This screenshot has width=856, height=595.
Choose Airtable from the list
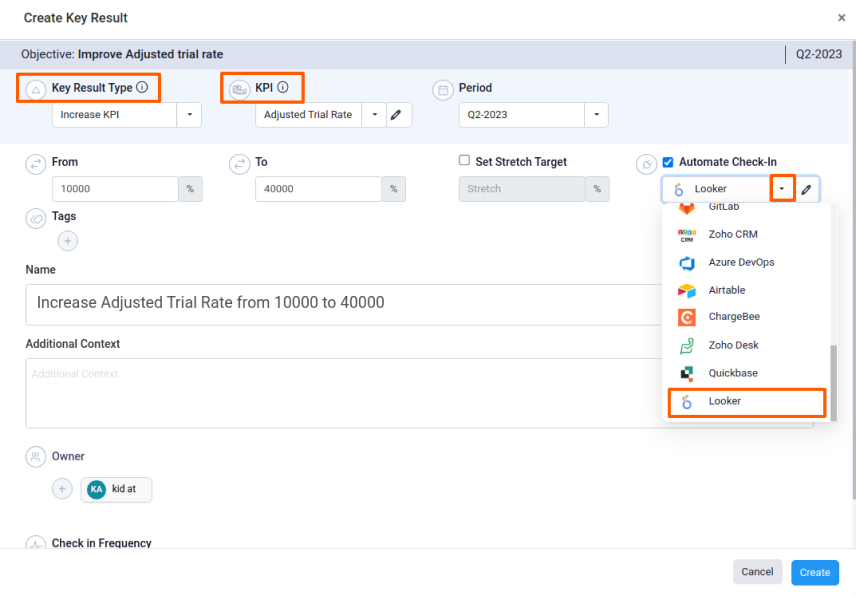pos(747,290)
